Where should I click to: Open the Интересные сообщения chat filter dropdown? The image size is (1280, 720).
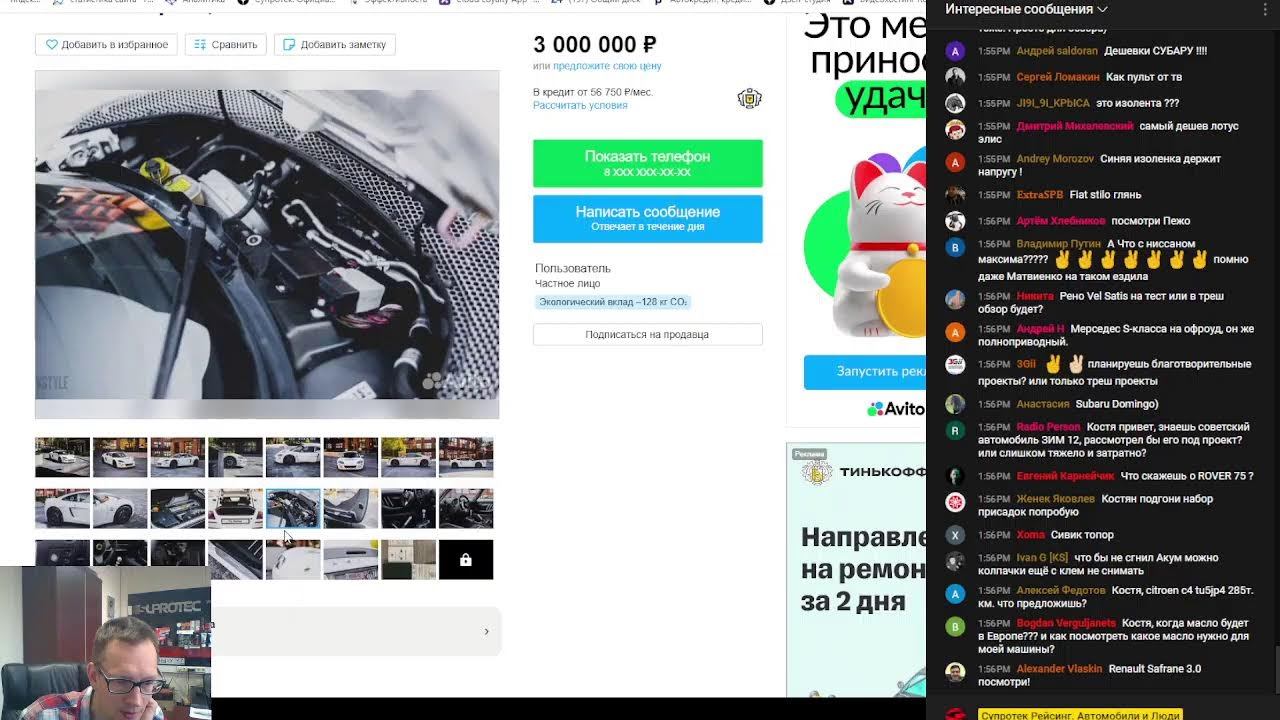tap(1026, 9)
